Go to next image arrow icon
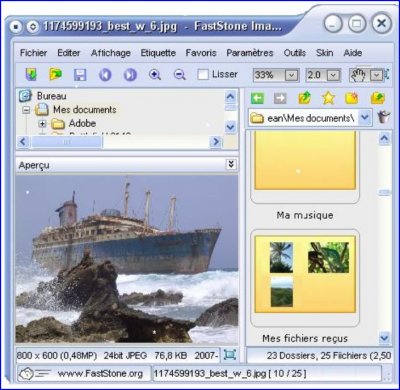400x390 pixels. coord(130,75)
